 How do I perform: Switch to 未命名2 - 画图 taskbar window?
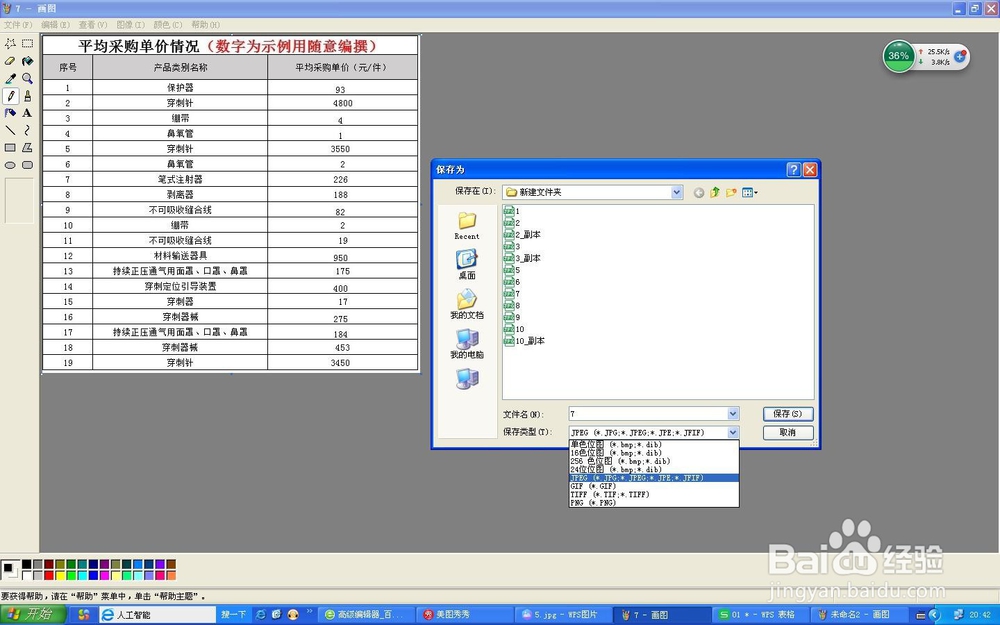point(860,615)
